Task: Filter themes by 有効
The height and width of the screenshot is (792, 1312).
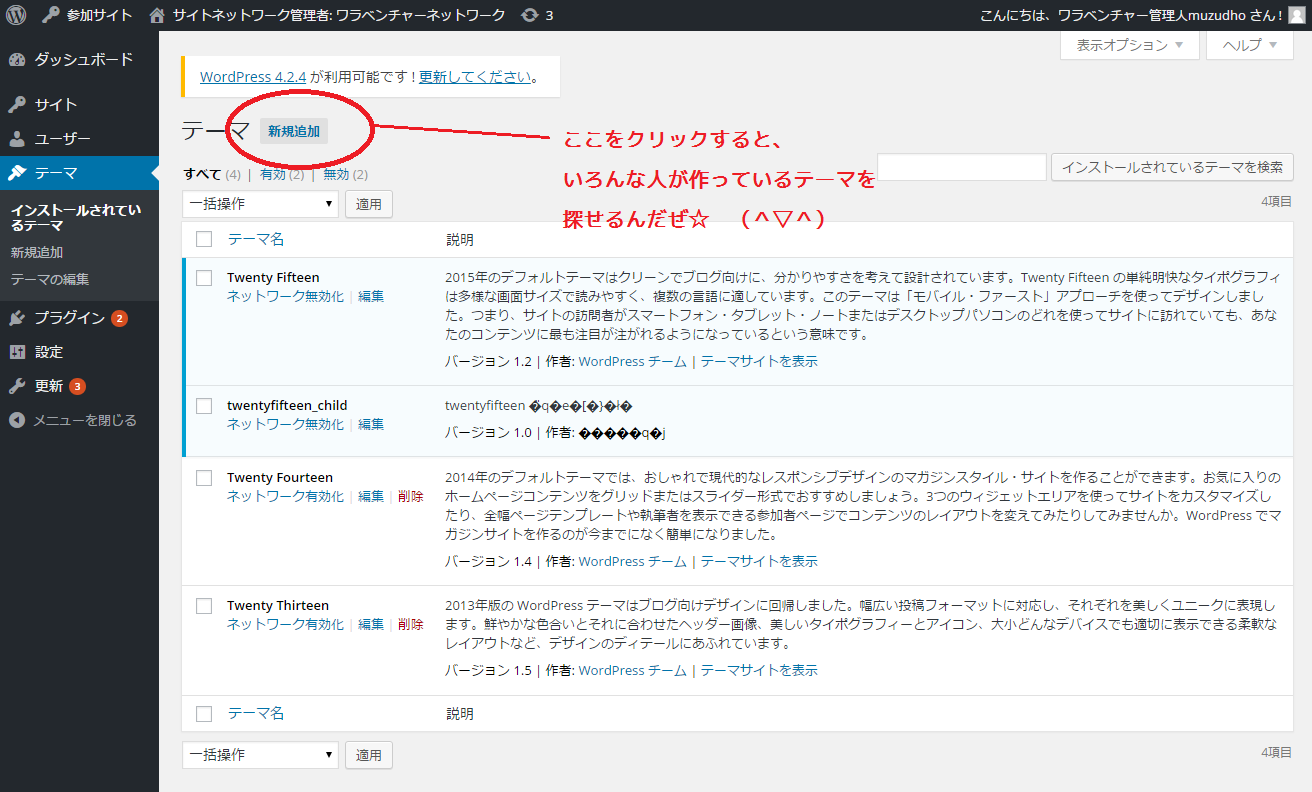Action: click(x=273, y=174)
